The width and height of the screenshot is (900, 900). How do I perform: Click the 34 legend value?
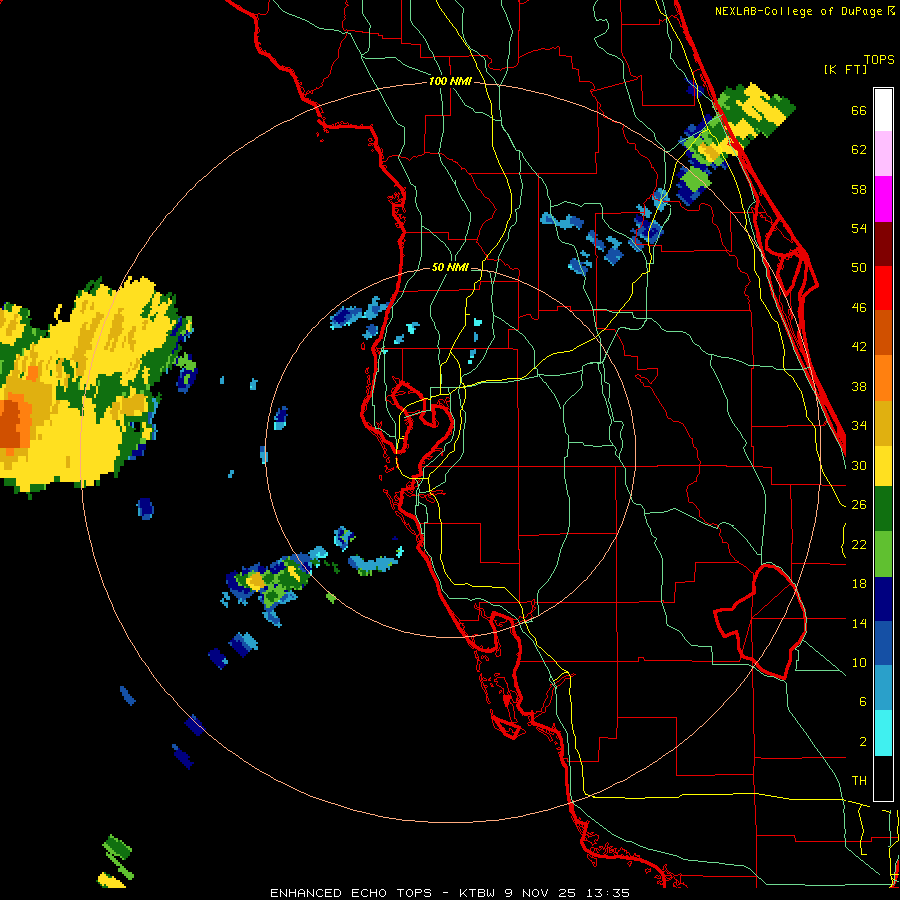coord(859,426)
